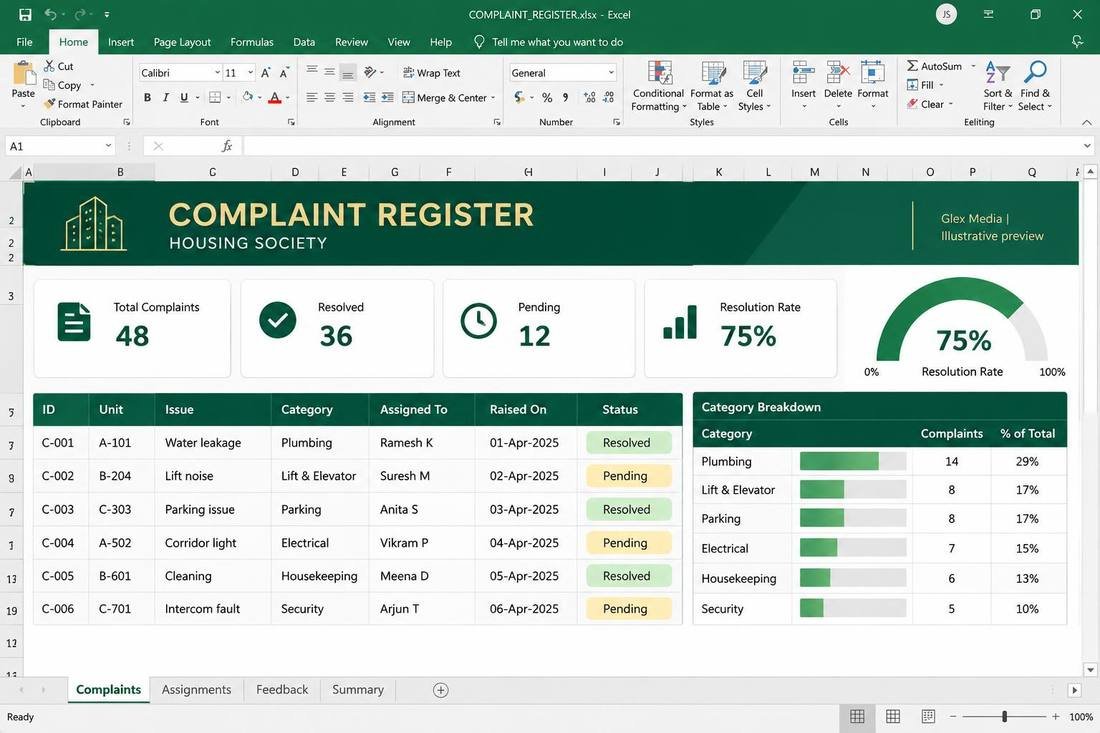Open the Assignments sheet tab
Viewport: 1100px width, 733px height.
click(196, 690)
